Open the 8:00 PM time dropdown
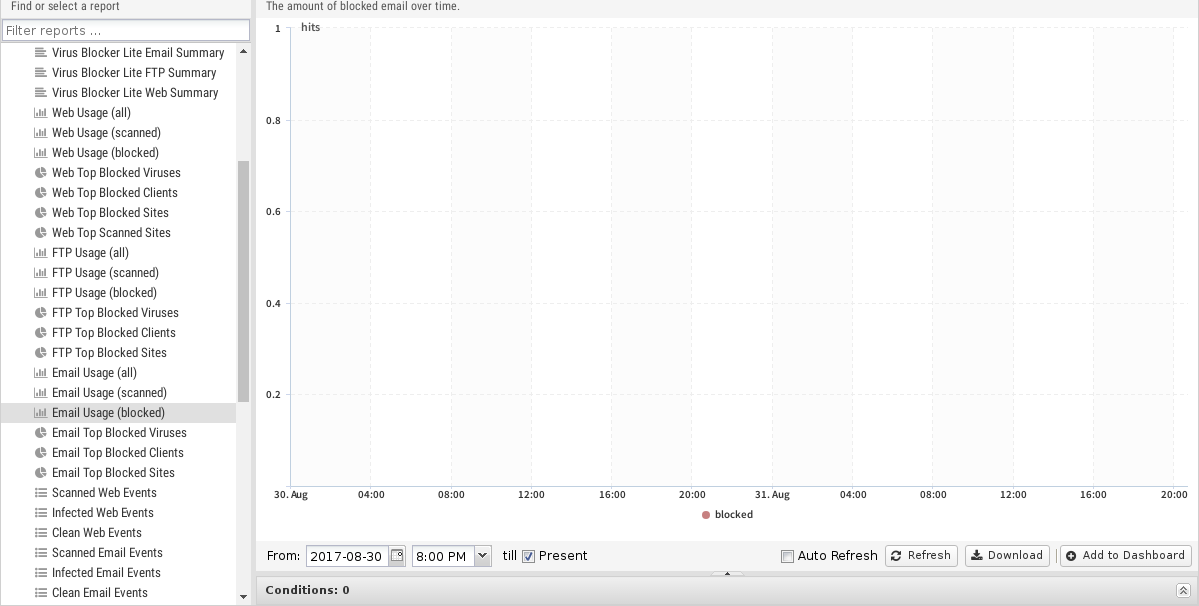 482,556
